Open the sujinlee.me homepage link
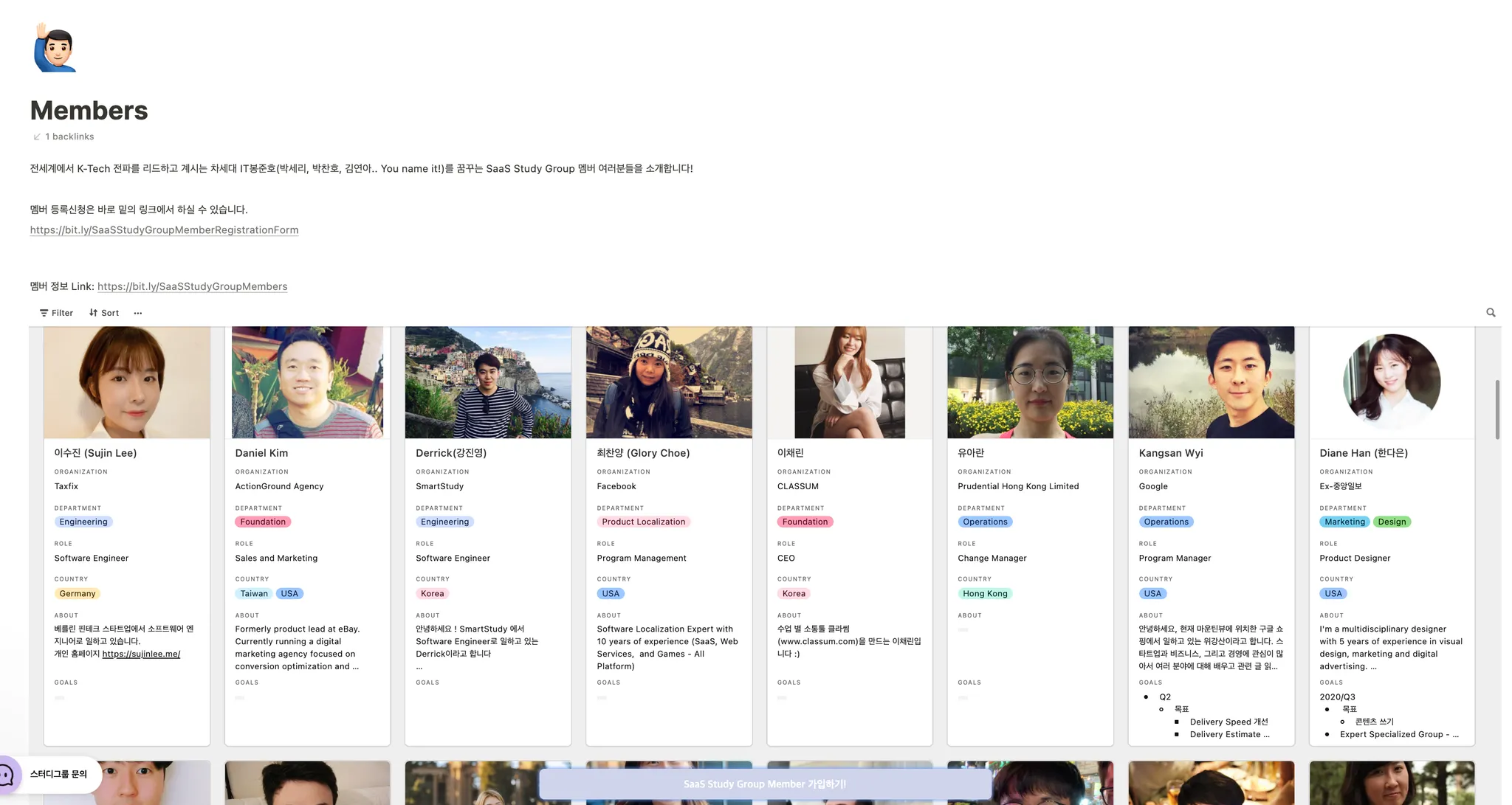This screenshot has width=1512, height=805. coord(141,654)
